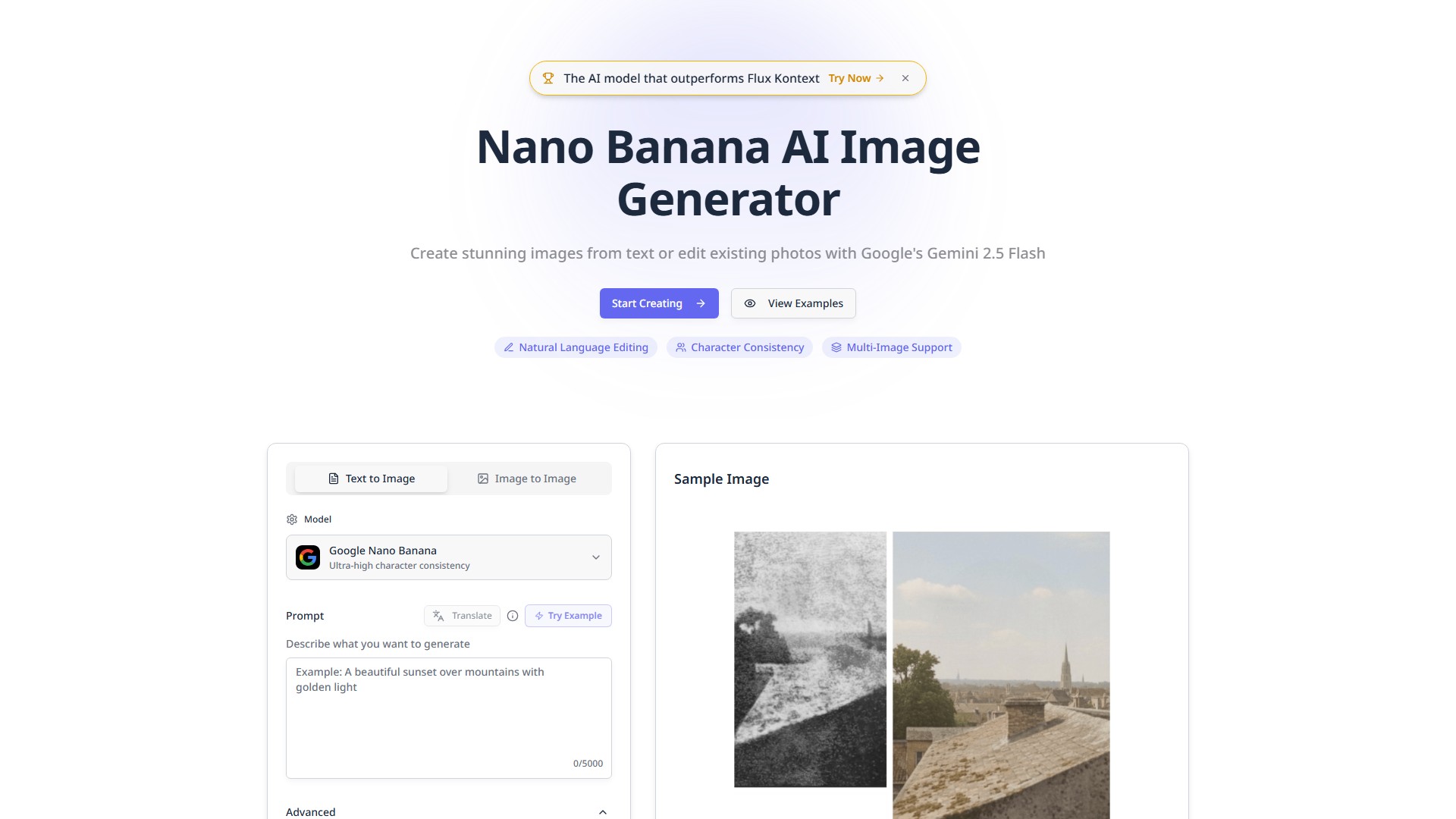Click the Try Example button
The height and width of the screenshot is (819, 1456).
(568, 616)
